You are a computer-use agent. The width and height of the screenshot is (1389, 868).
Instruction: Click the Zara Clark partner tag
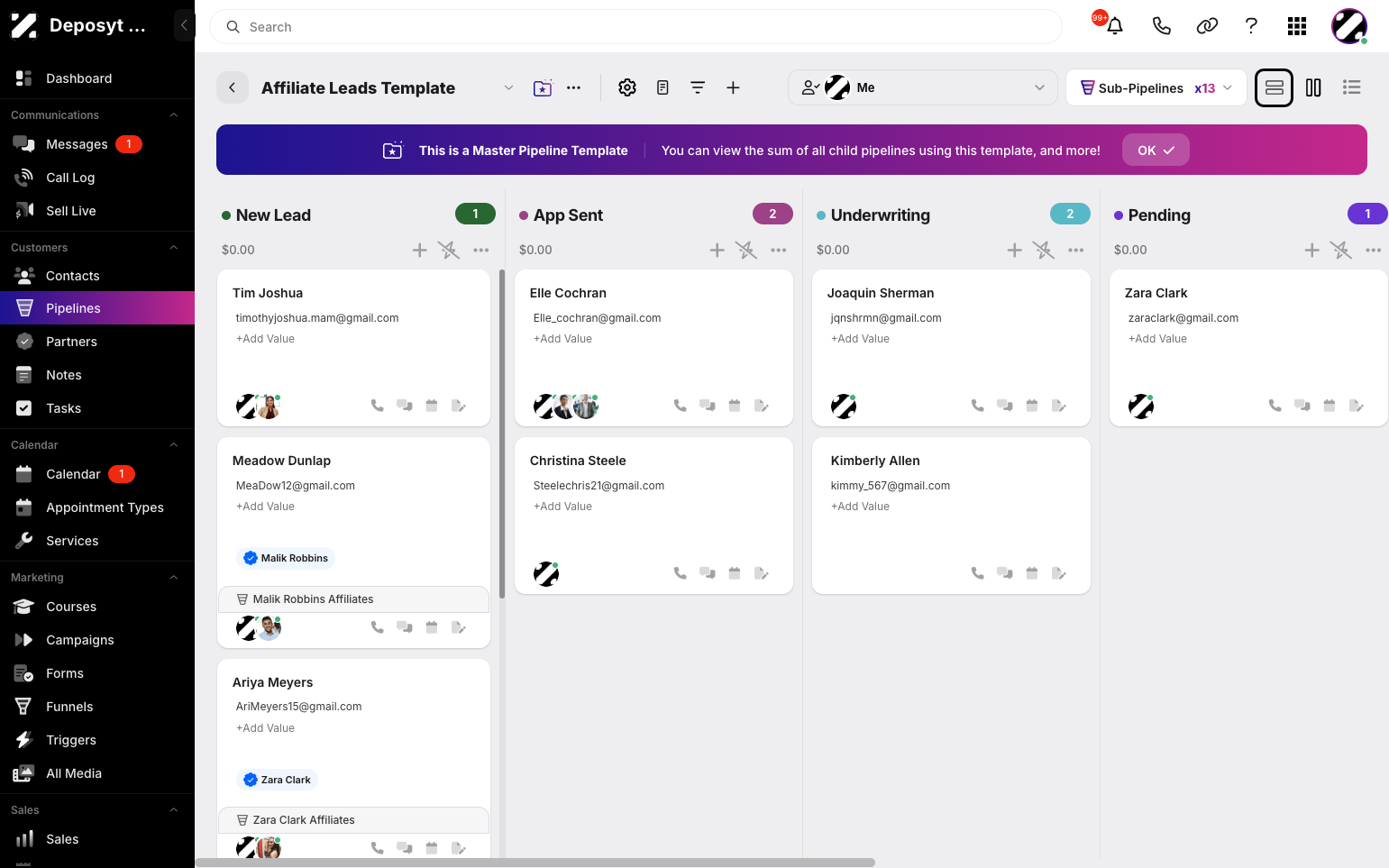click(278, 780)
